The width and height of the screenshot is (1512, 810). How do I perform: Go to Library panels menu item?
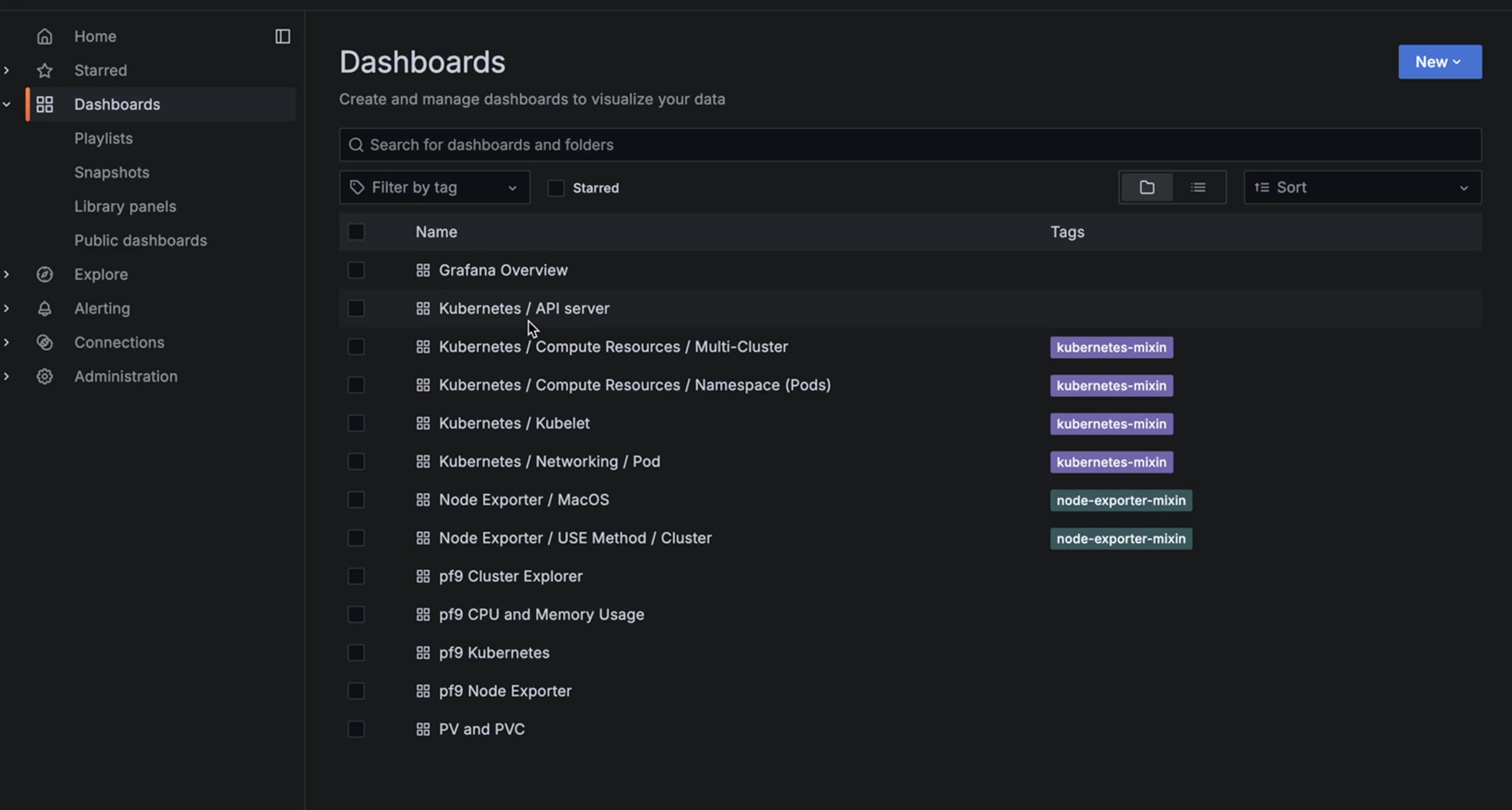tap(125, 207)
